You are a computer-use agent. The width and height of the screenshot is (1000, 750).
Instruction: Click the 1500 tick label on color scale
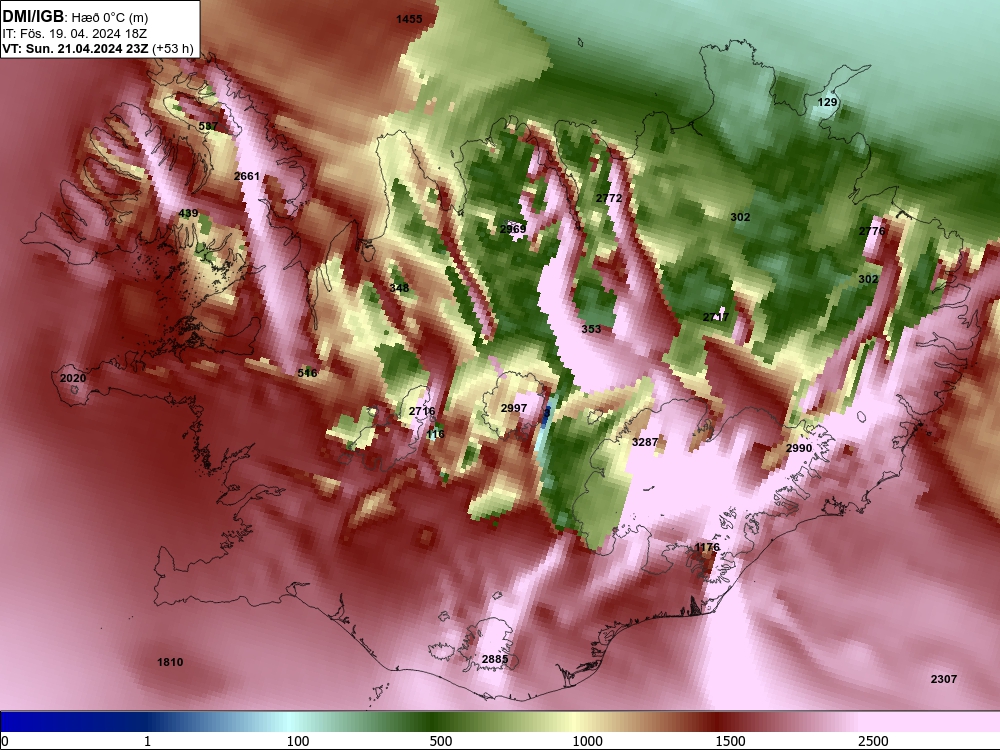pos(730,741)
